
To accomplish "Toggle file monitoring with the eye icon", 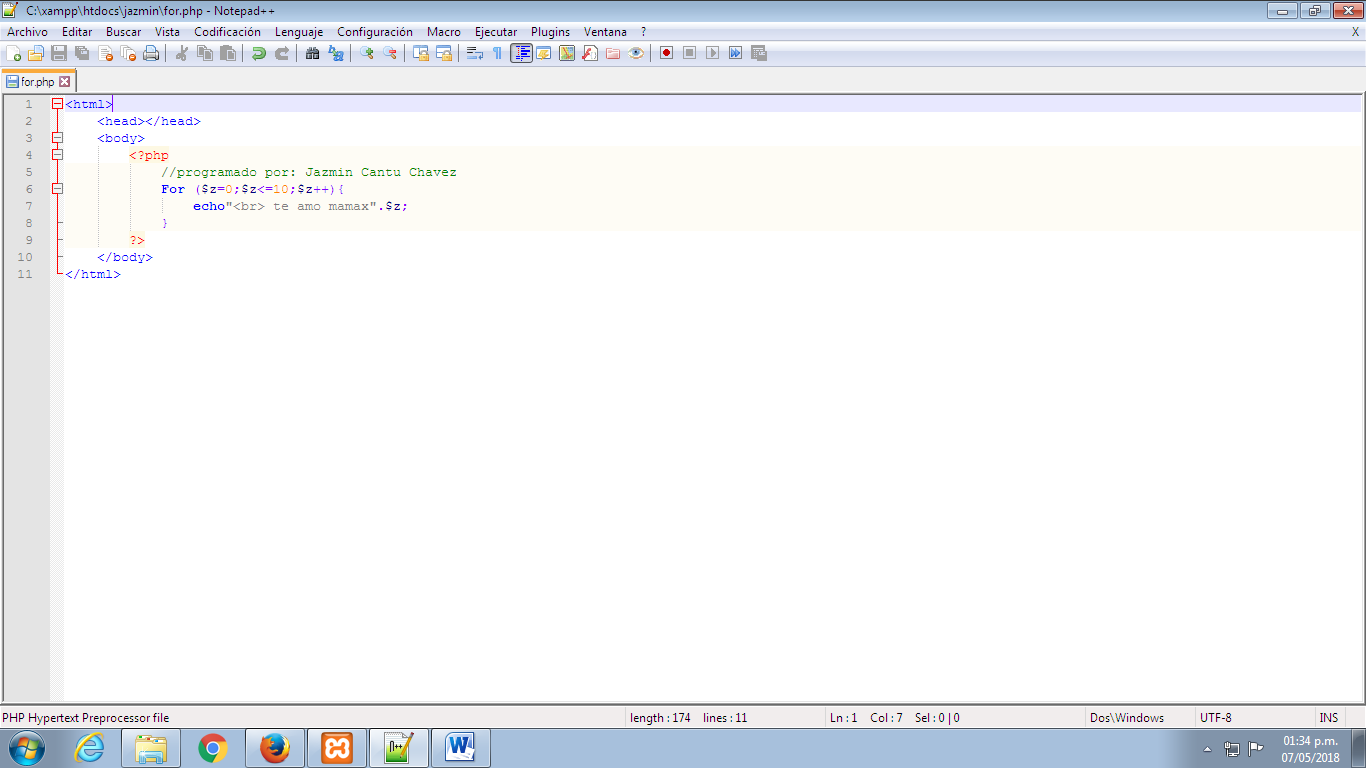I will pos(637,53).
